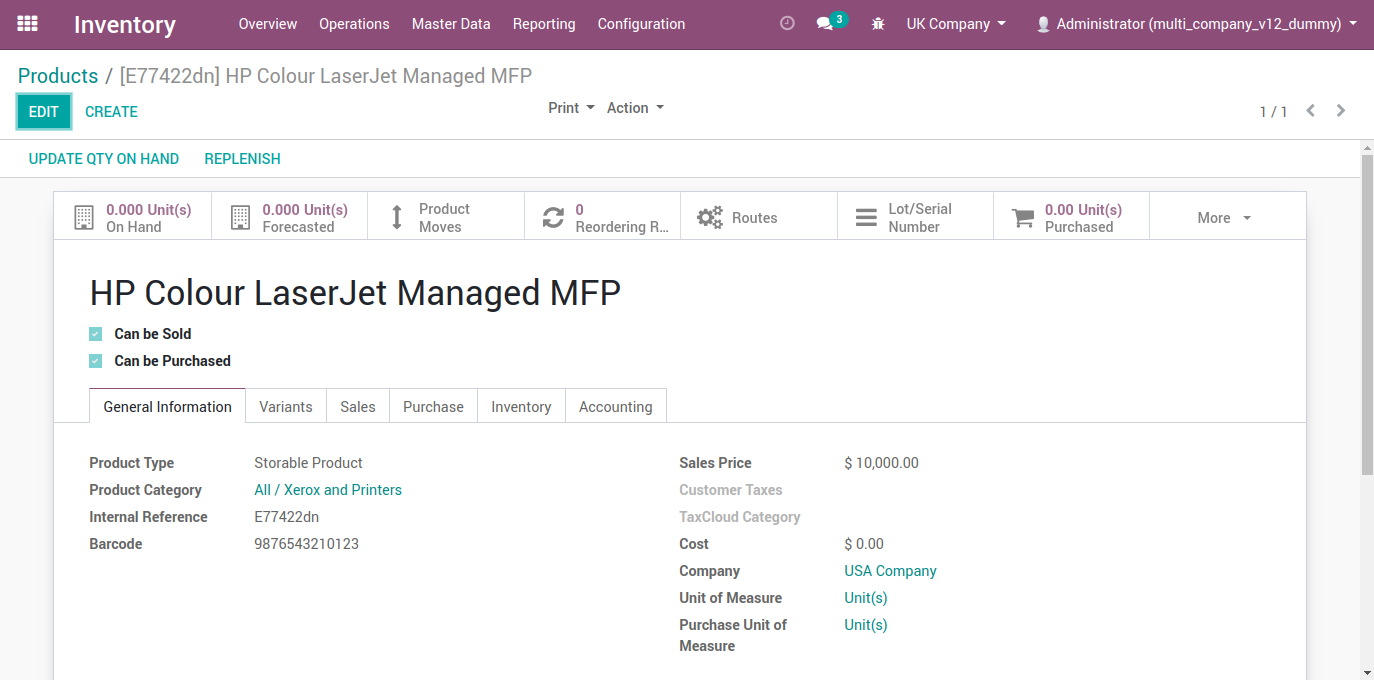1374x680 pixels.
Task: Expand the More stat buttons dropdown
Action: pyautogui.click(x=1227, y=216)
